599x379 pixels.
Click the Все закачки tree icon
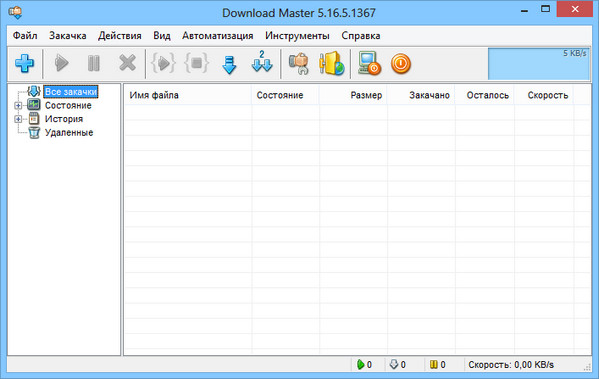(34, 91)
